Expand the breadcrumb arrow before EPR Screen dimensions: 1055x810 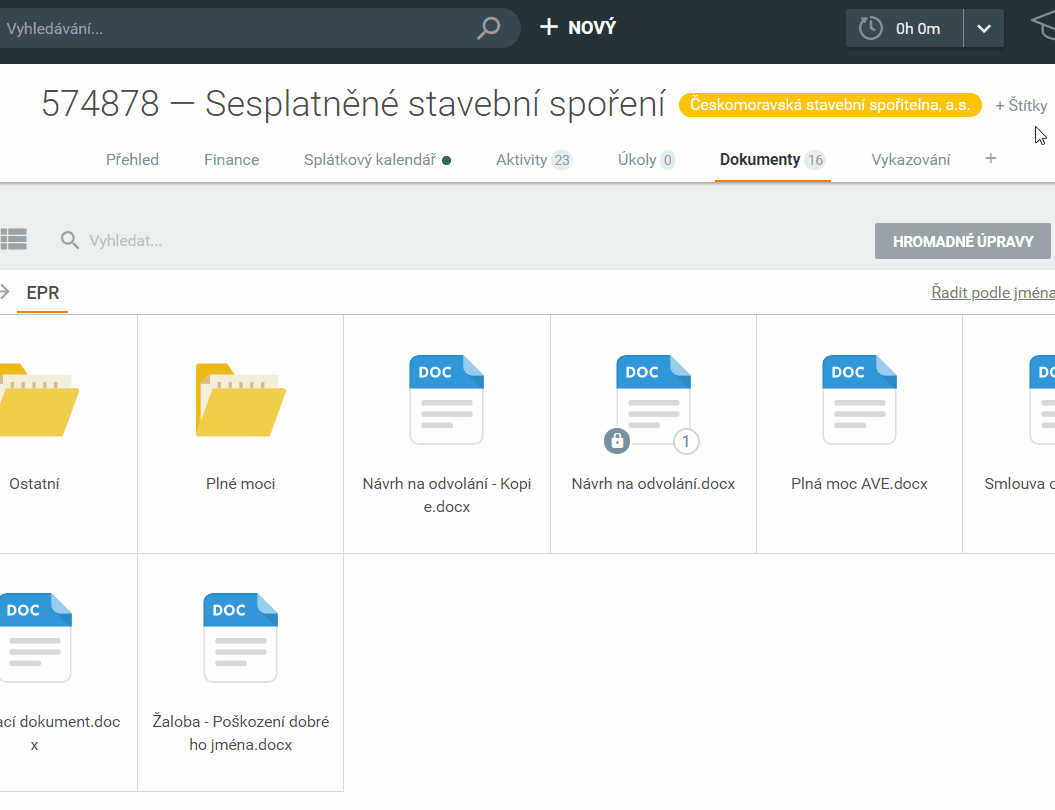[5, 292]
